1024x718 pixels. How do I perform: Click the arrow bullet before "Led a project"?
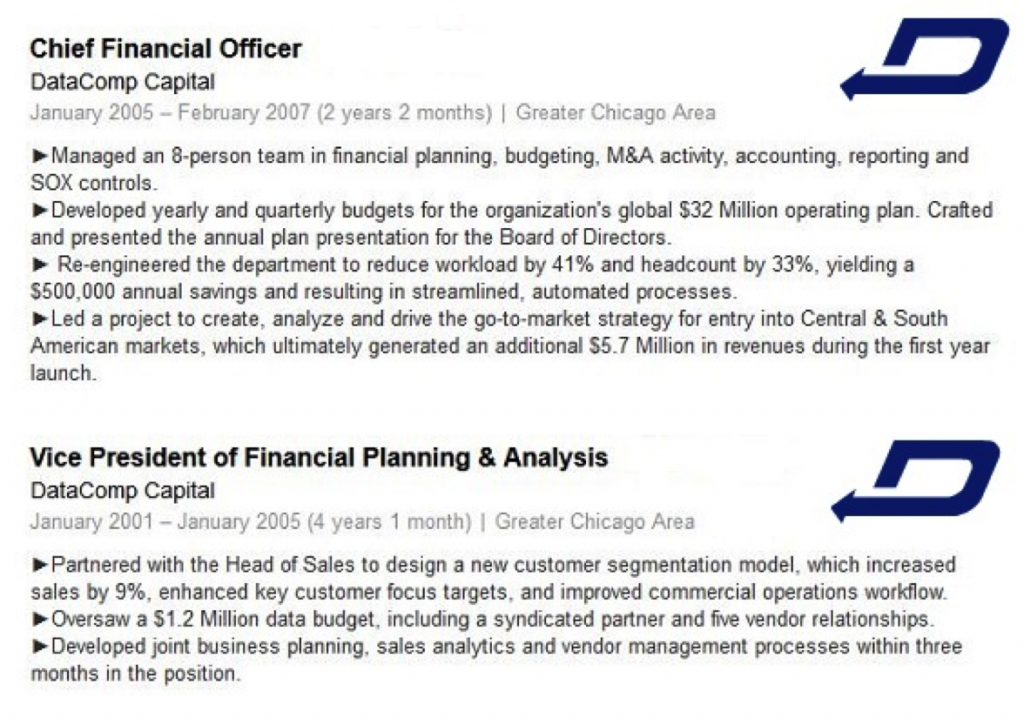40,319
